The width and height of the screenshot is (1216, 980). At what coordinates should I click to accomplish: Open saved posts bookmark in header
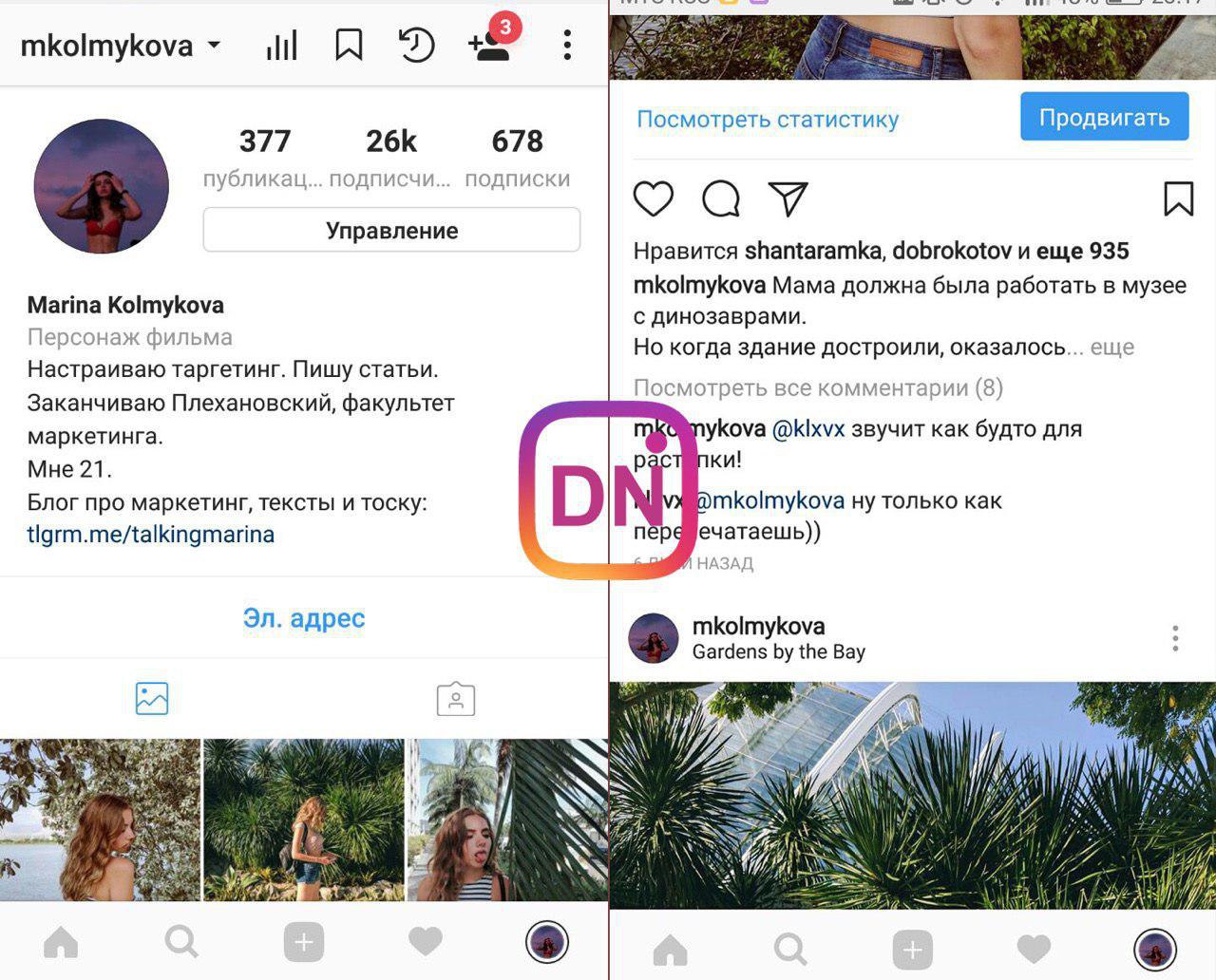tap(349, 45)
